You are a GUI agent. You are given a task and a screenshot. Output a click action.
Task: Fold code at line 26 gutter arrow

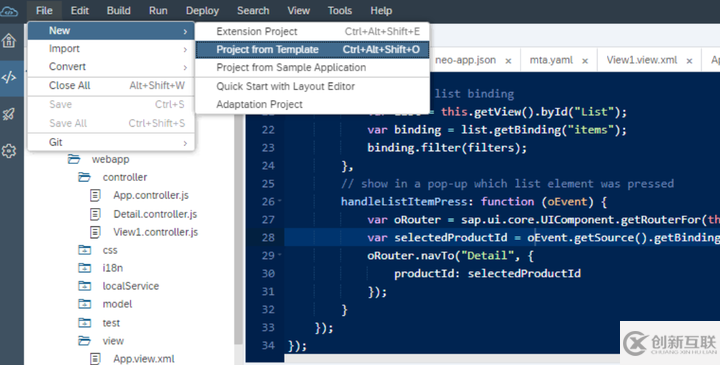[x=280, y=201]
